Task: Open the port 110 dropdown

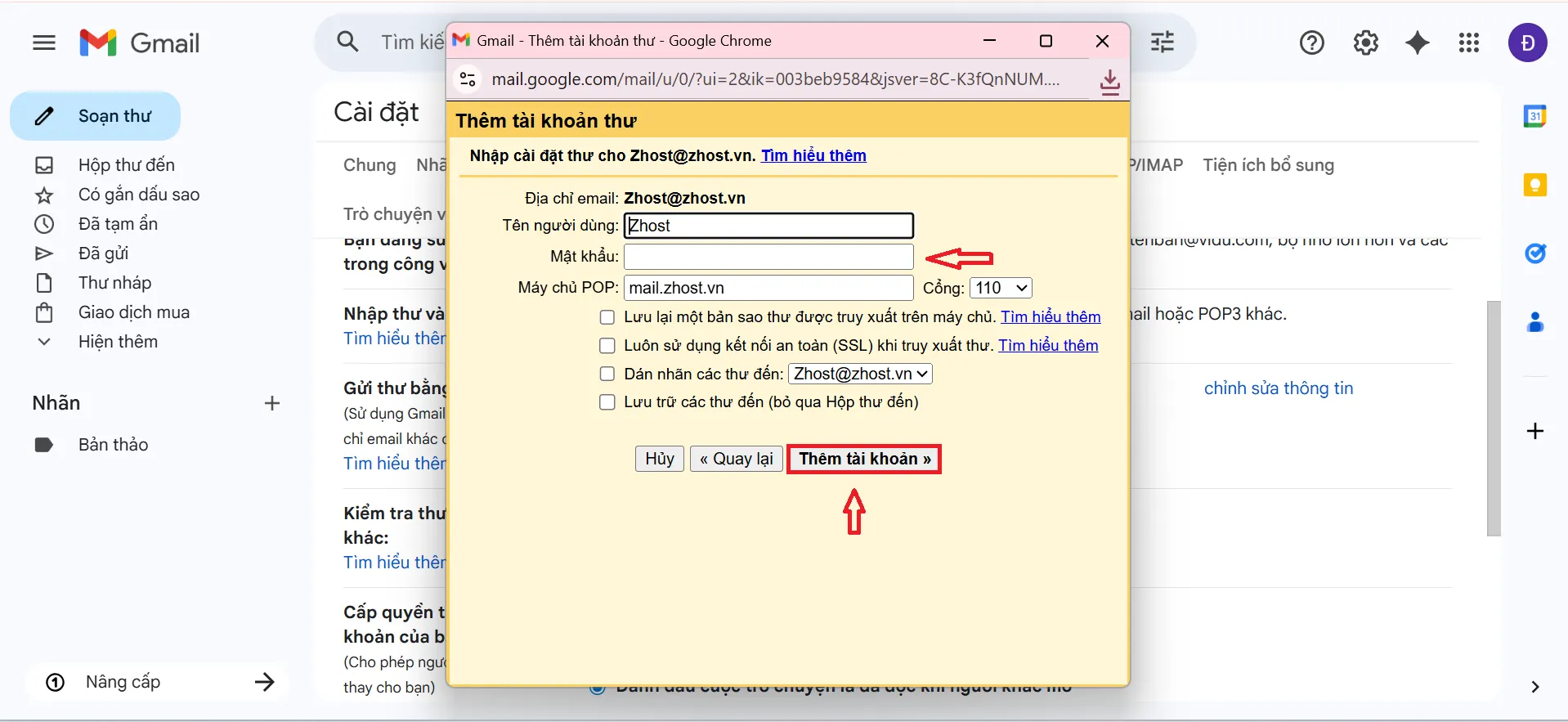Action: pyautogui.click(x=1001, y=288)
